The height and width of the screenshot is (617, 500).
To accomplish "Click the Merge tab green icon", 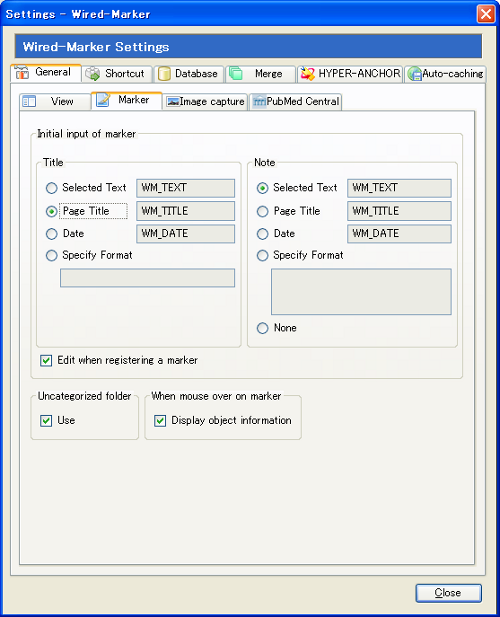I will click(x=236, y=73).
